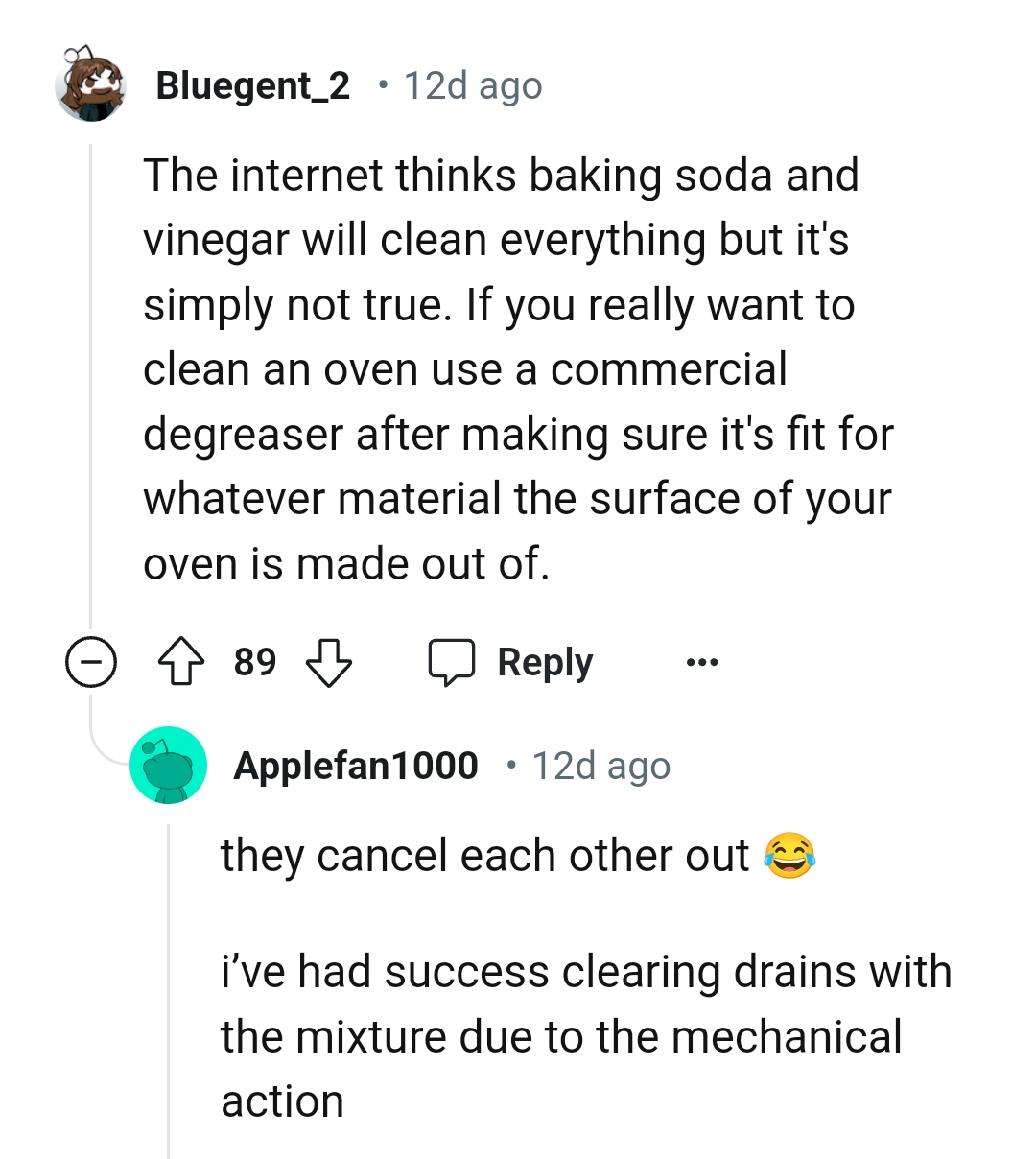
Task: Visit the Applefan1000 user profile link
Action: 356,766
